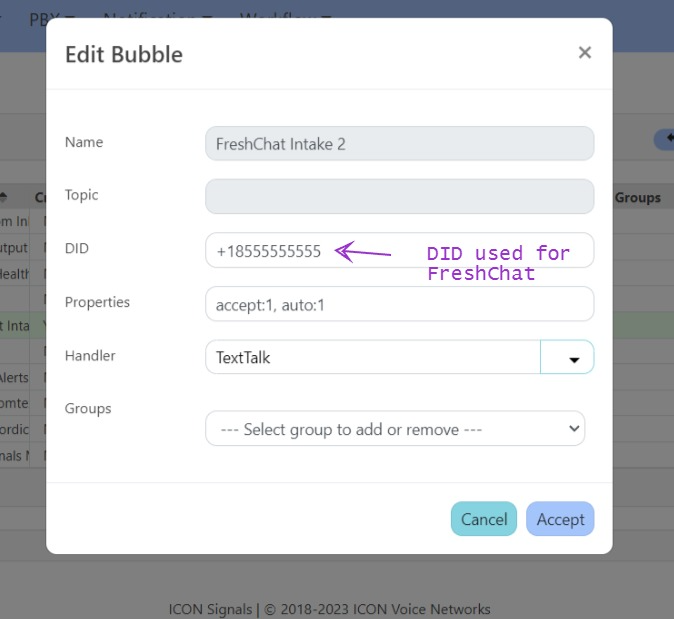Click the ICON Signals footer text
Screen dimensions: 674x619
(330, 609)
